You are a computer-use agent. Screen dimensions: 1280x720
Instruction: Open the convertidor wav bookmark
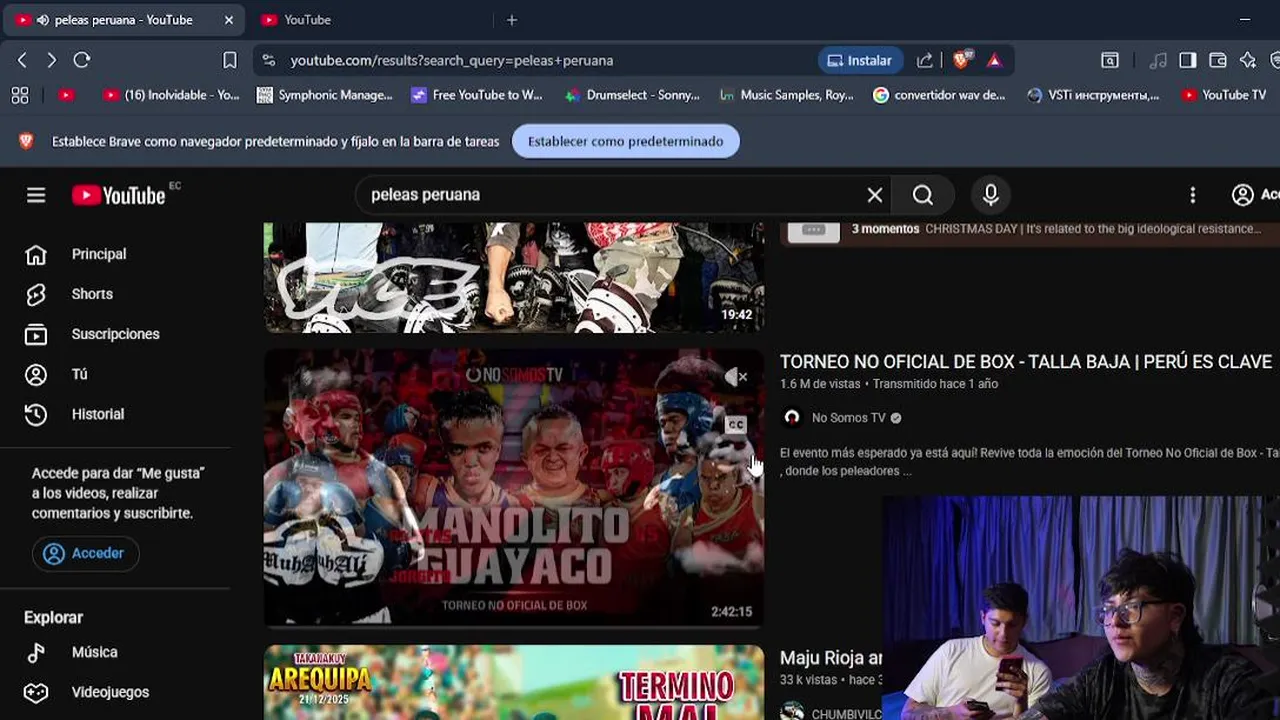coord(939,95)
